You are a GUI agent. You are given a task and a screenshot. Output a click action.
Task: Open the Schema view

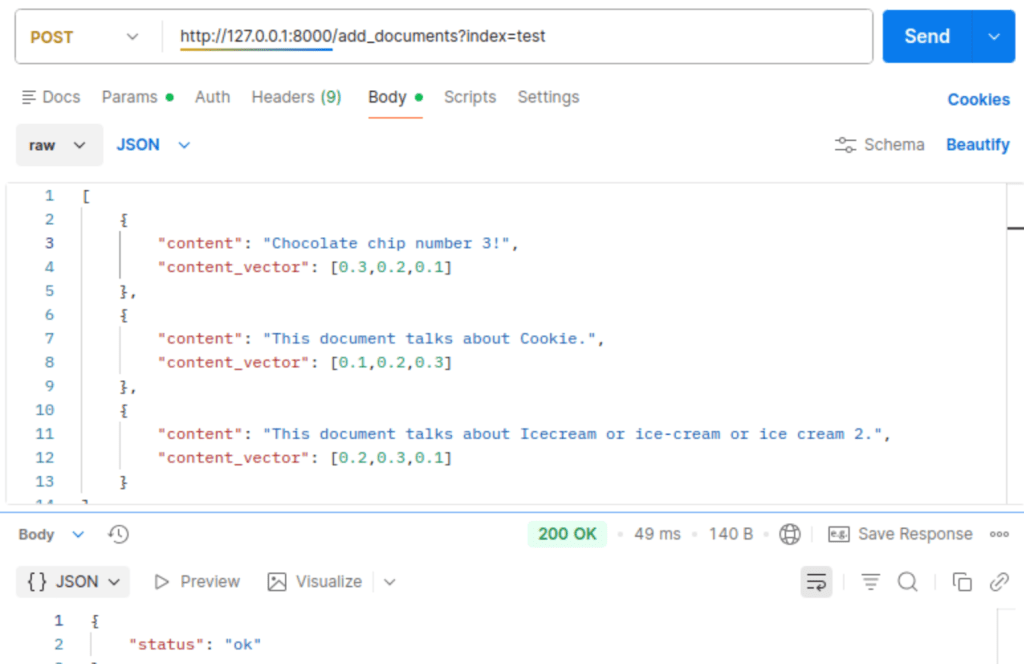(x=880, y=145)
